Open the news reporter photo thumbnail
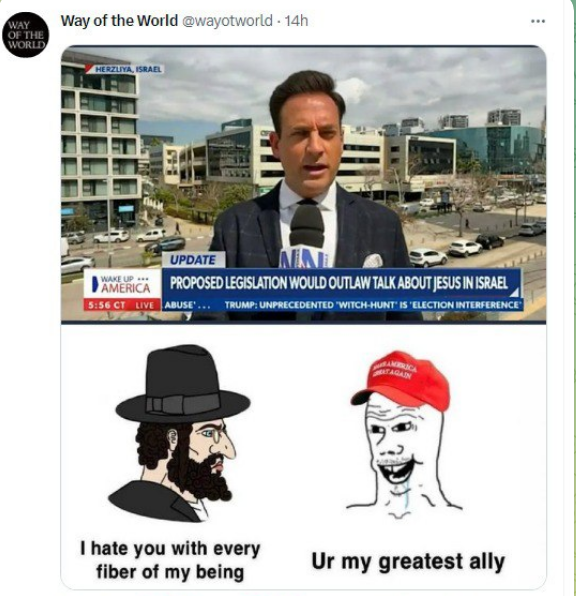 303,184
